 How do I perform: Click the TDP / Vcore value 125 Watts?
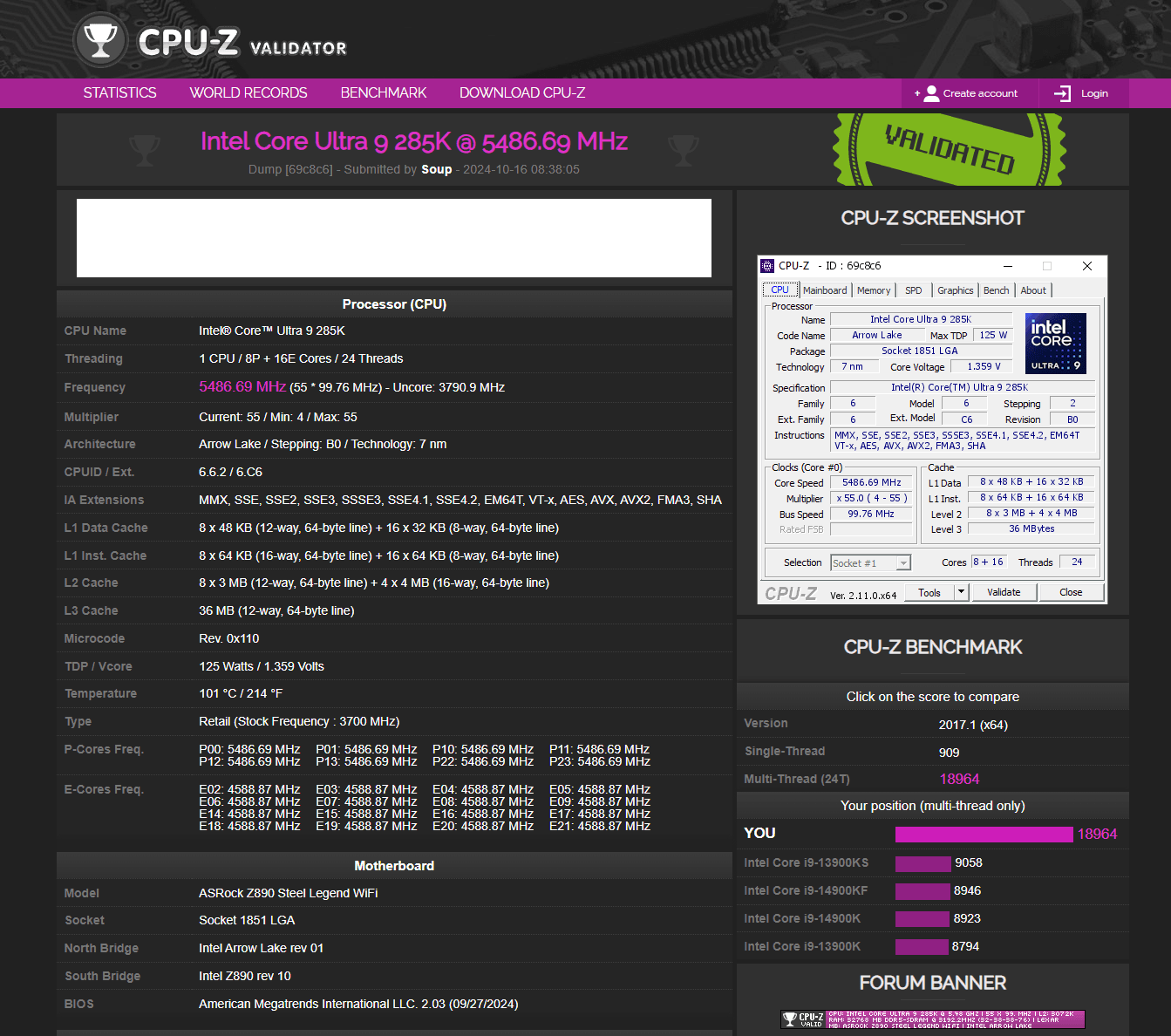pos(262,666)
